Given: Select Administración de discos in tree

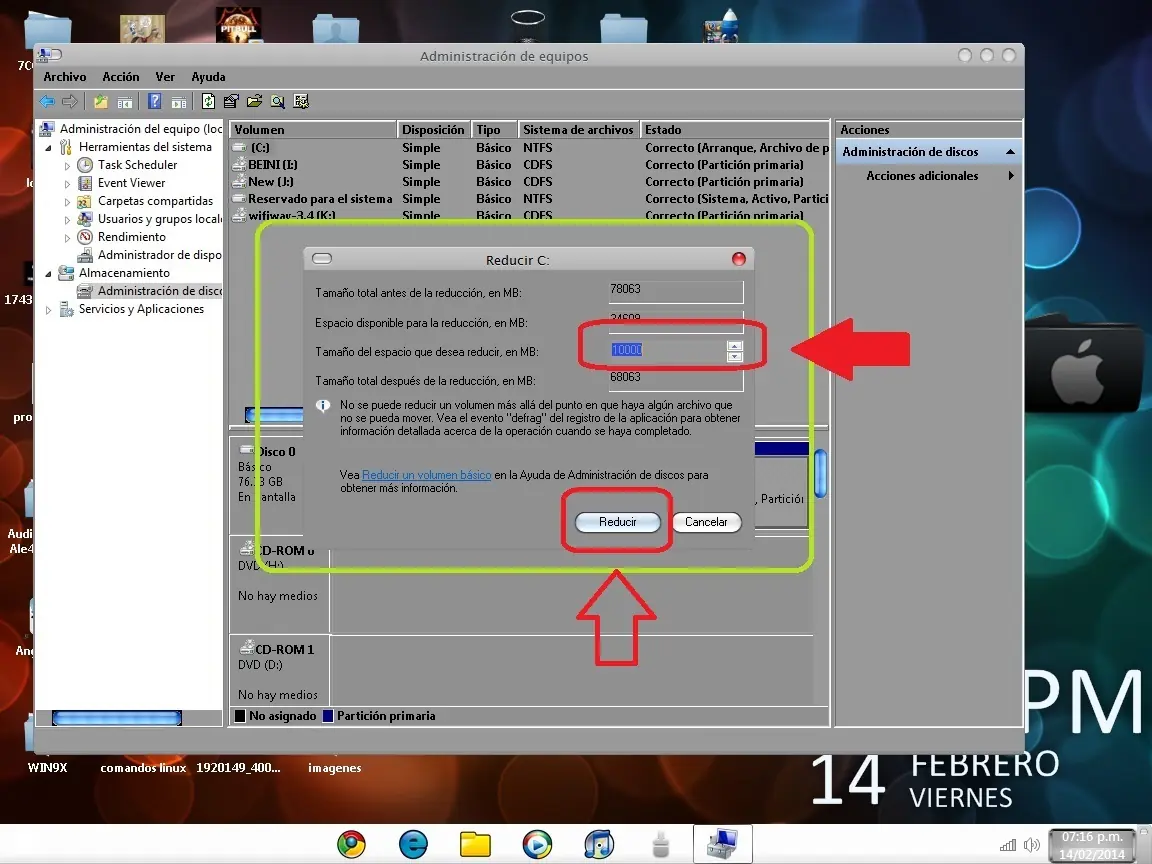Looking at the screenshot, I should [150, 291].
